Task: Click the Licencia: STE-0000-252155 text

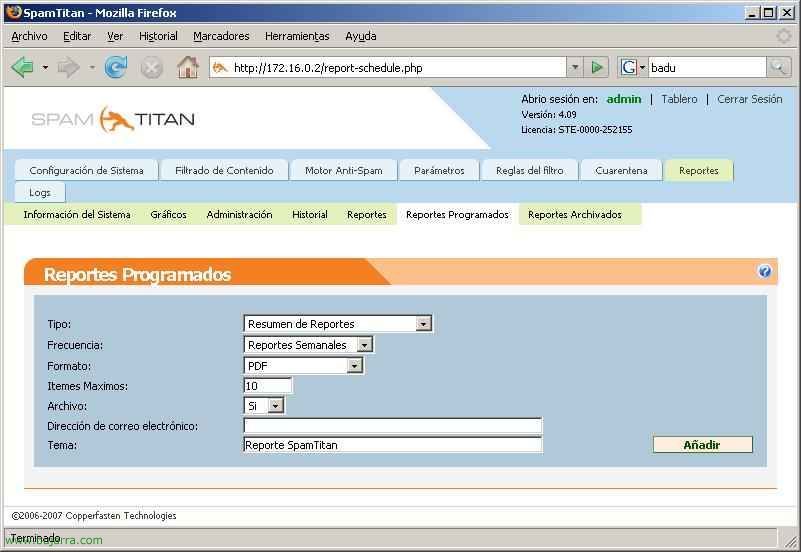Action: 577,130
